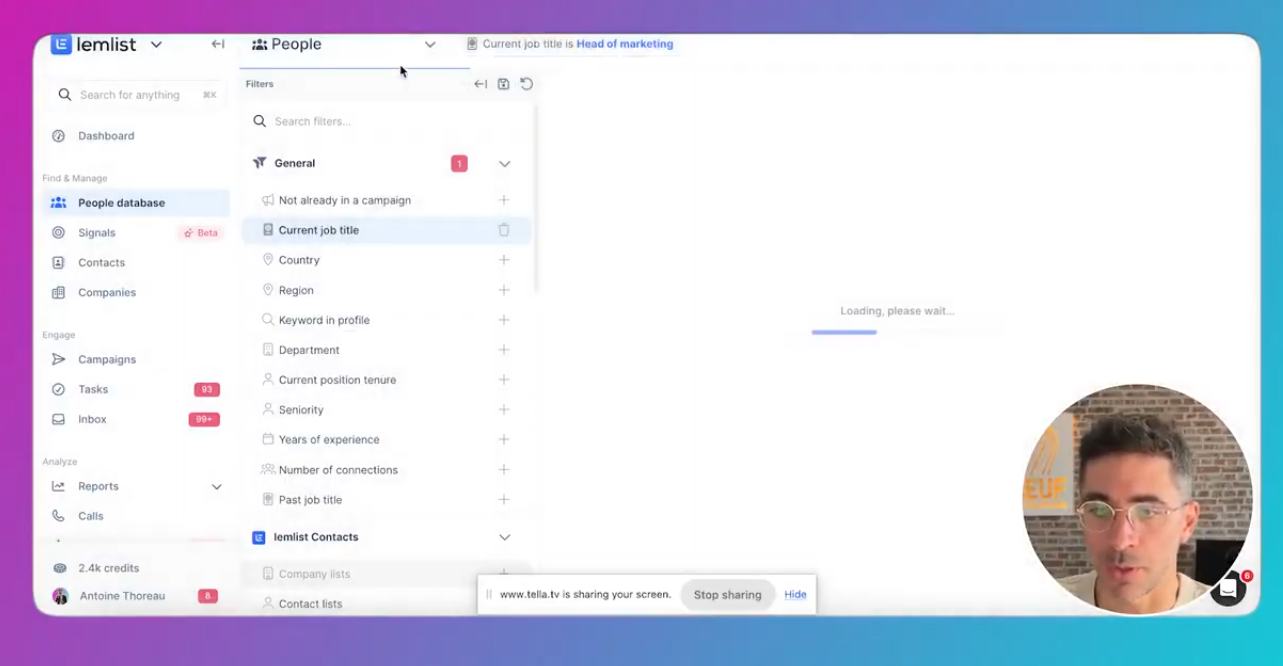Click the lemlist logo icon

tap(61, 44)
